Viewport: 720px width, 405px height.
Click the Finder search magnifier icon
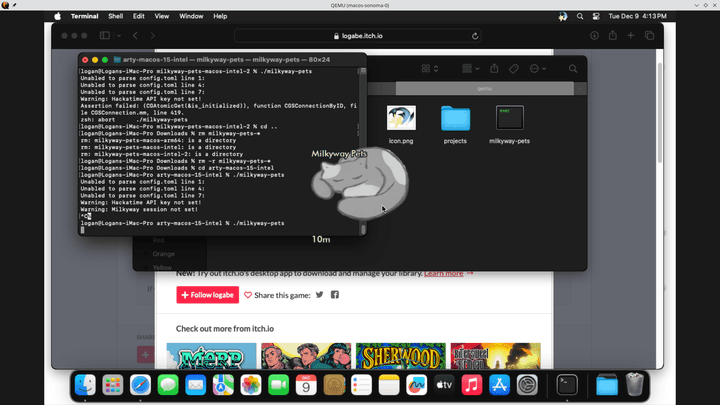[573, 69]
